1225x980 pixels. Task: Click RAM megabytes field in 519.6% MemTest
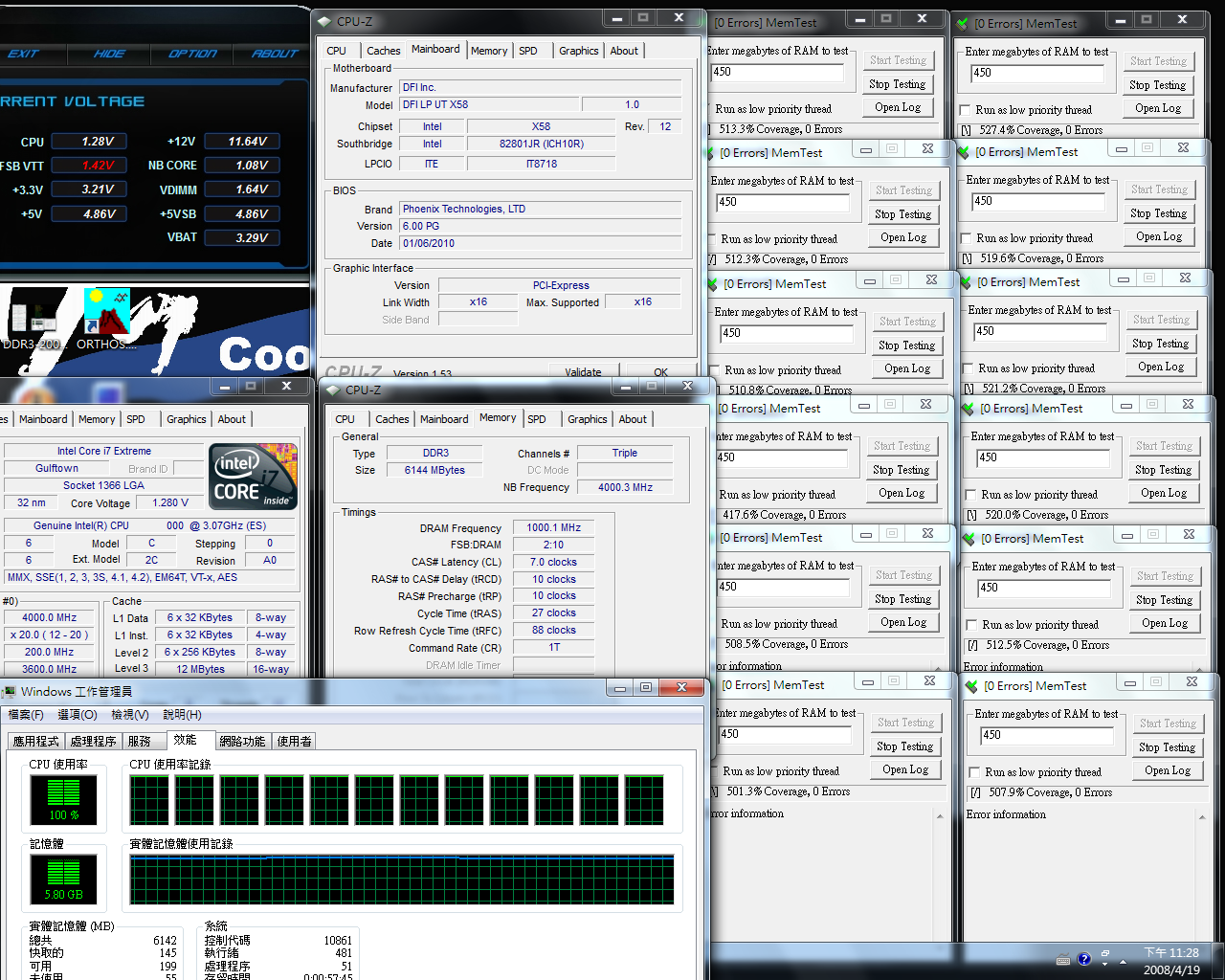[x=1037, y=201]
